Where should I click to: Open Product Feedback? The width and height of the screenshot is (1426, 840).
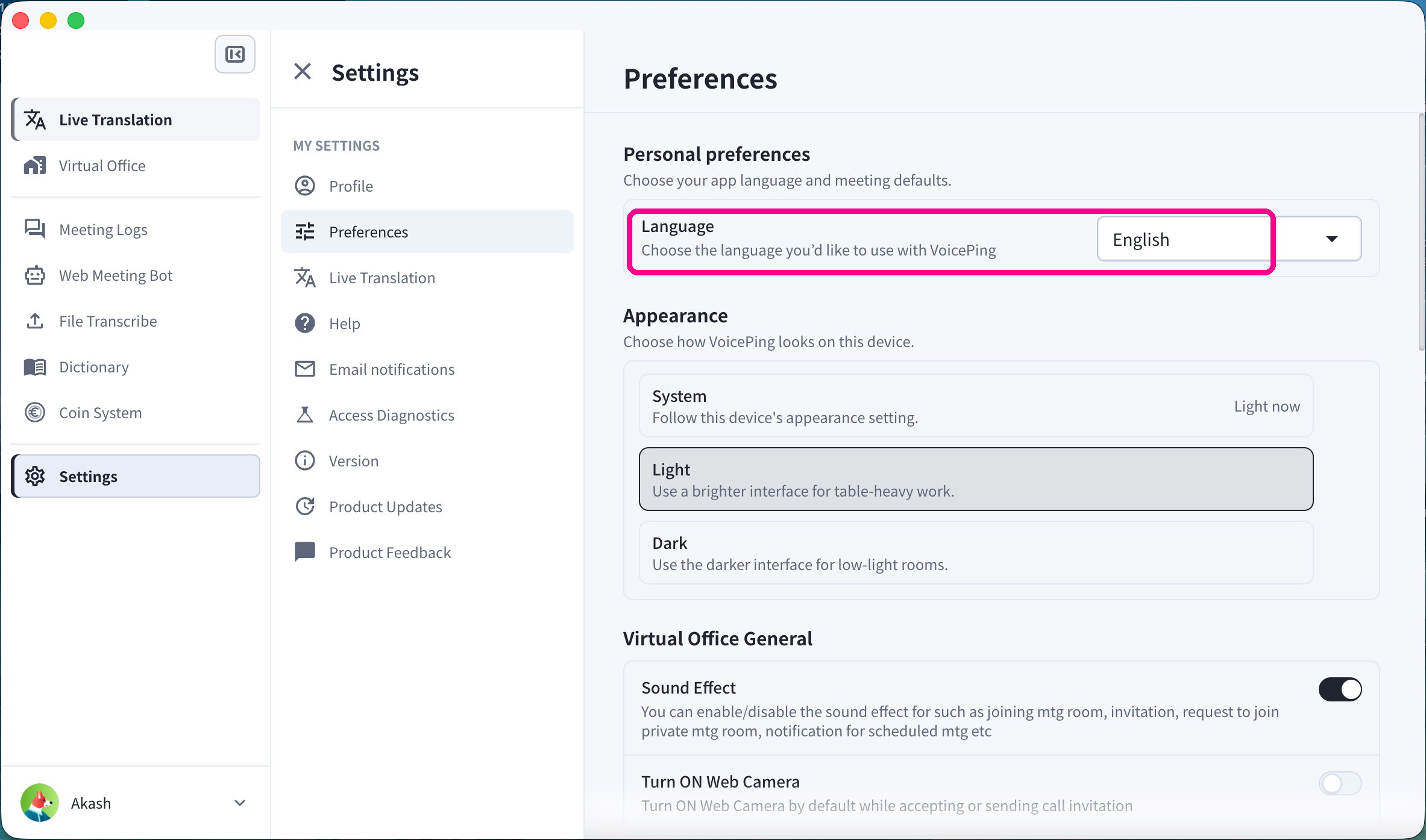coord(427,553)
